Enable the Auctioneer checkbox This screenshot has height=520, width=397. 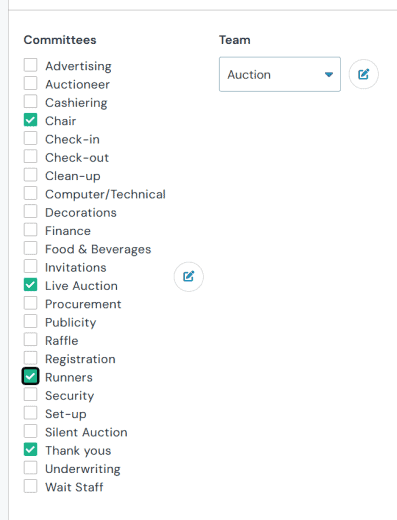(x=30, y=83)
